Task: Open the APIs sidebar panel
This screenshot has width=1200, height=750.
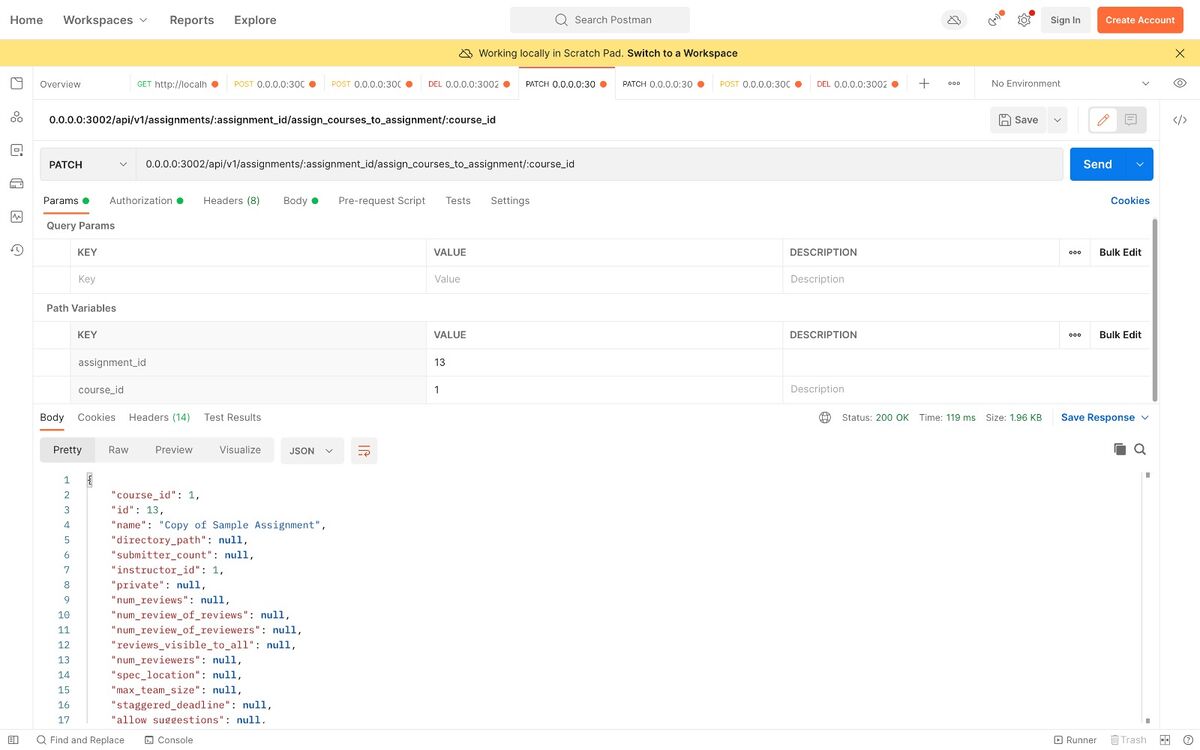Action: 16,117
